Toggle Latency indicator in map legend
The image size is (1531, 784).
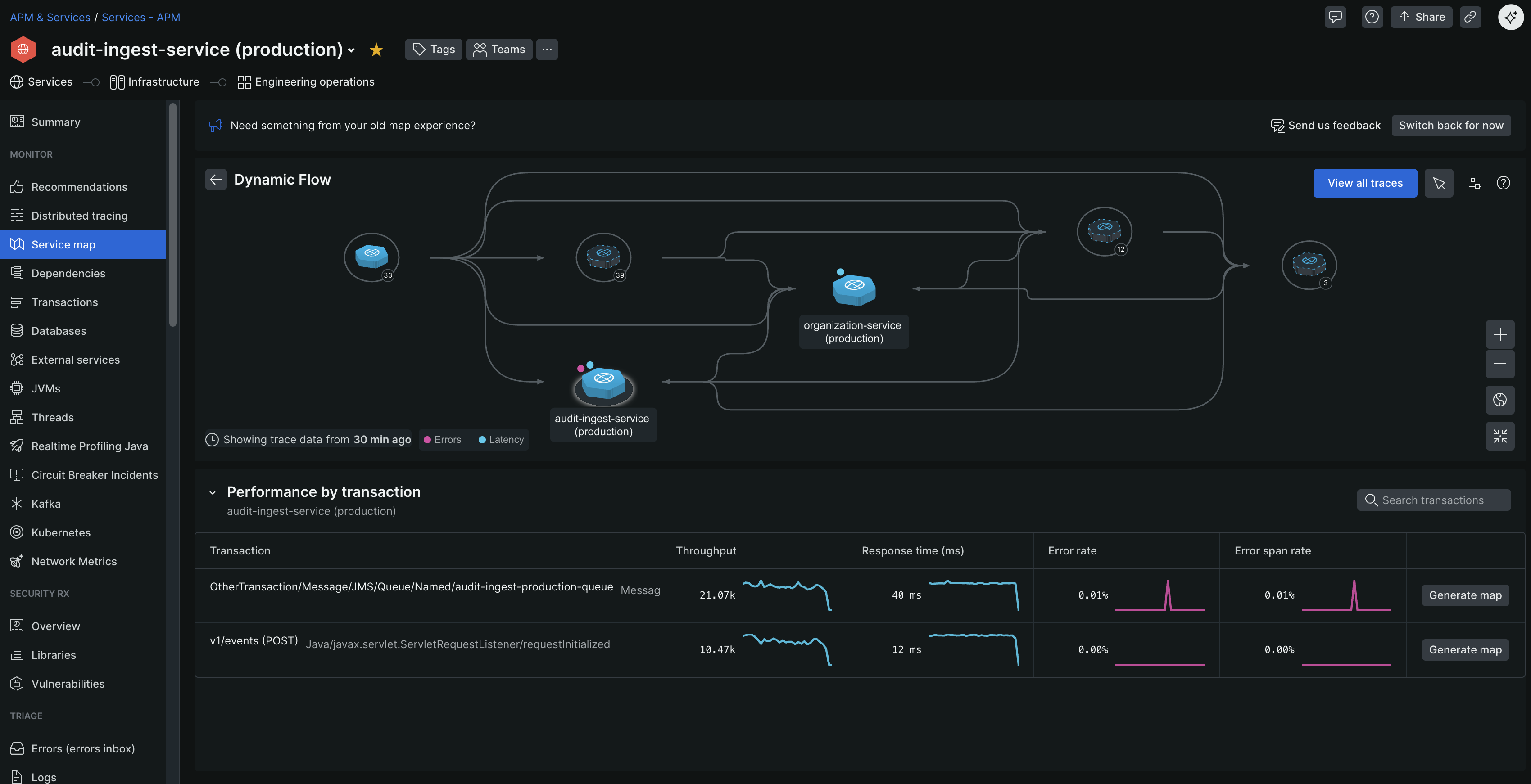(x=501, y=440)
